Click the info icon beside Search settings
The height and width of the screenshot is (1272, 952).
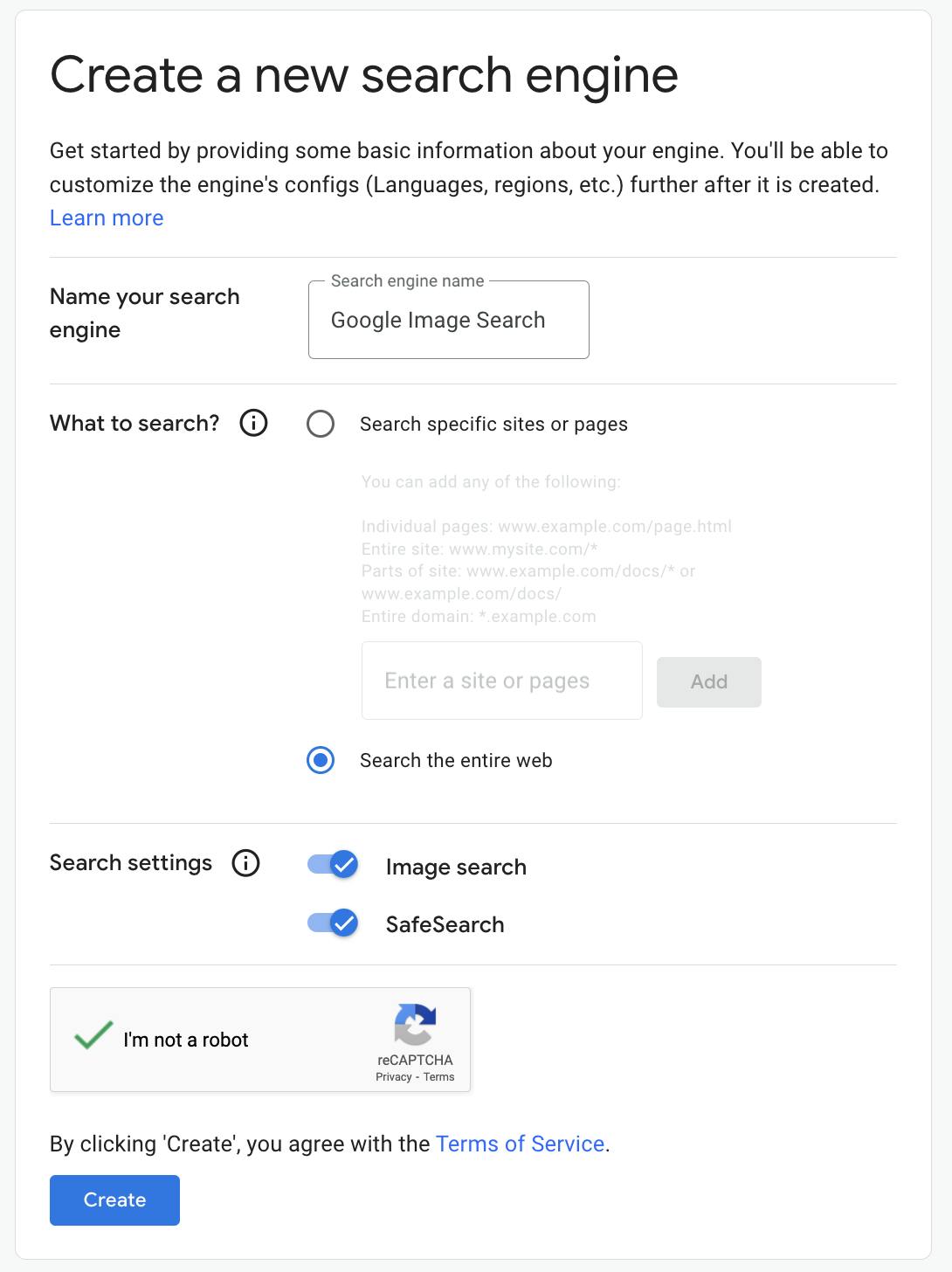pyautogui.click(x=245, y=862)
